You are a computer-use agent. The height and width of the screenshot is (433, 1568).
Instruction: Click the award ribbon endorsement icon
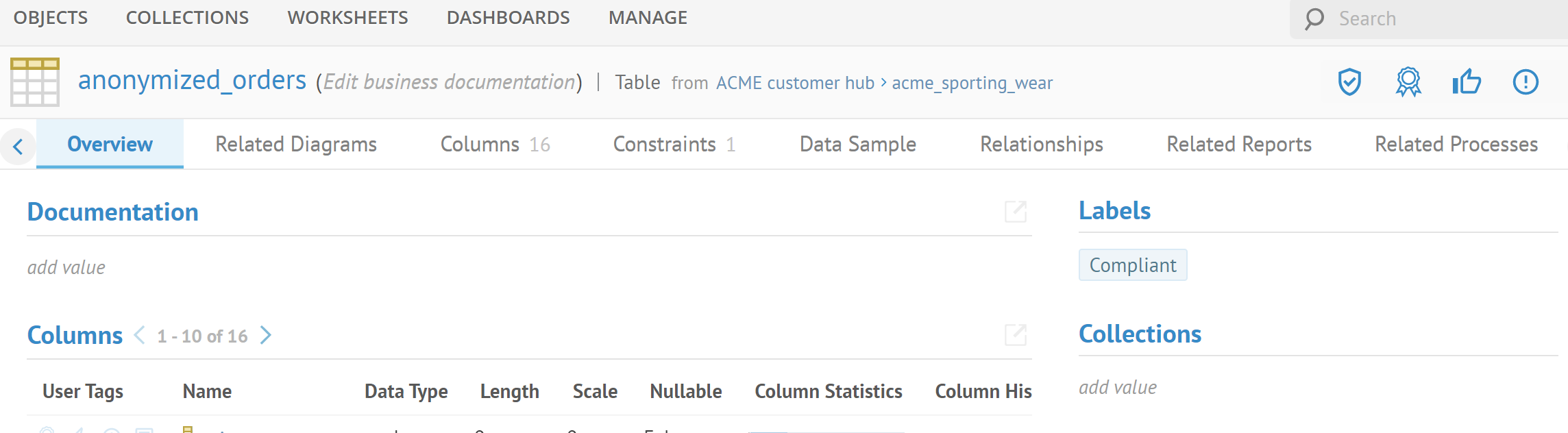click(1408, 82)
